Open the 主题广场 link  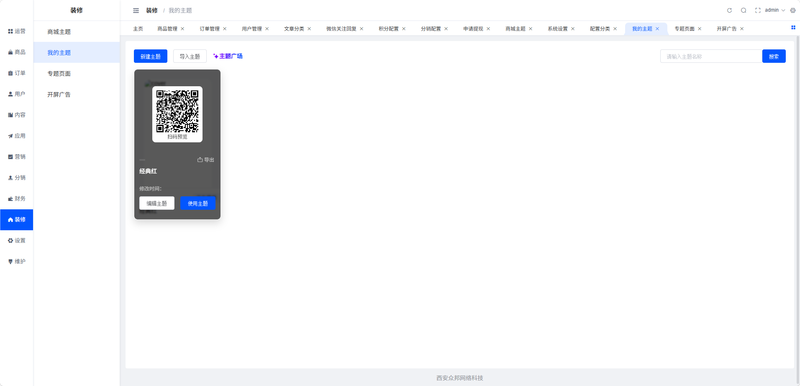pos(228,56)
